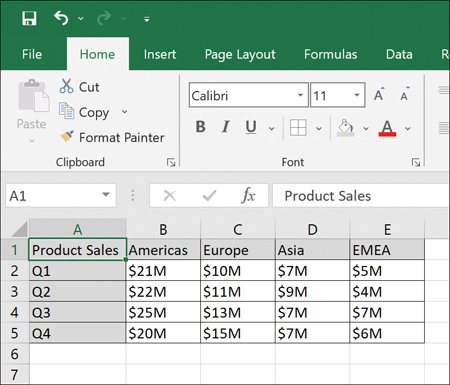Select the $25M cell in Americas column

click(x=163, y=312)
